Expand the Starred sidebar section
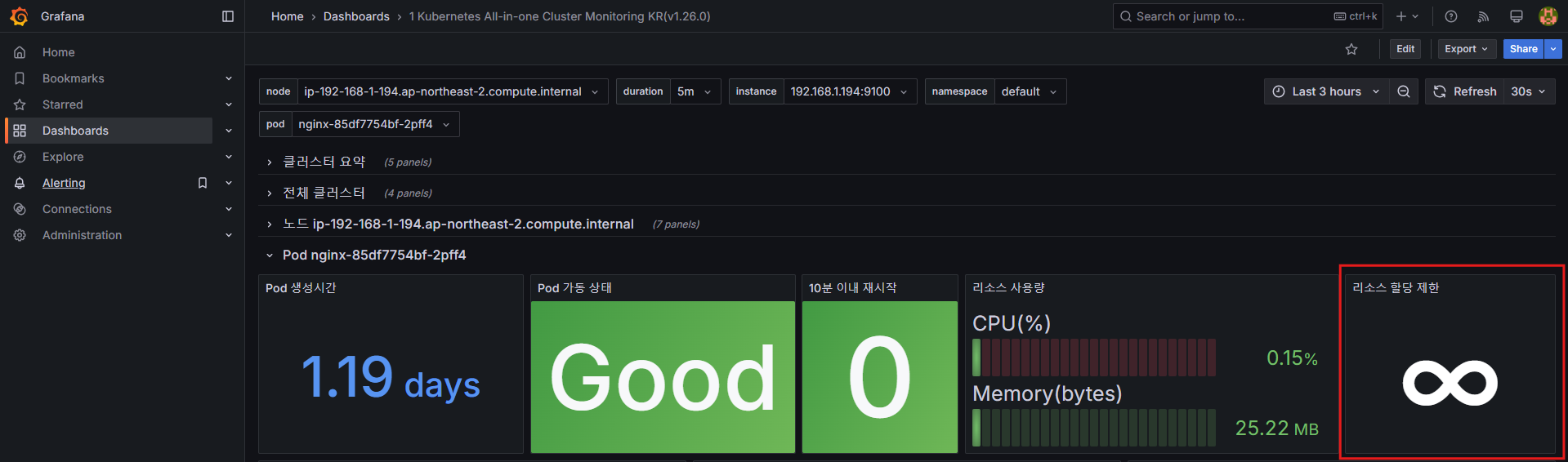Viewport: 1568px width, 462px height. pos(229,104)
